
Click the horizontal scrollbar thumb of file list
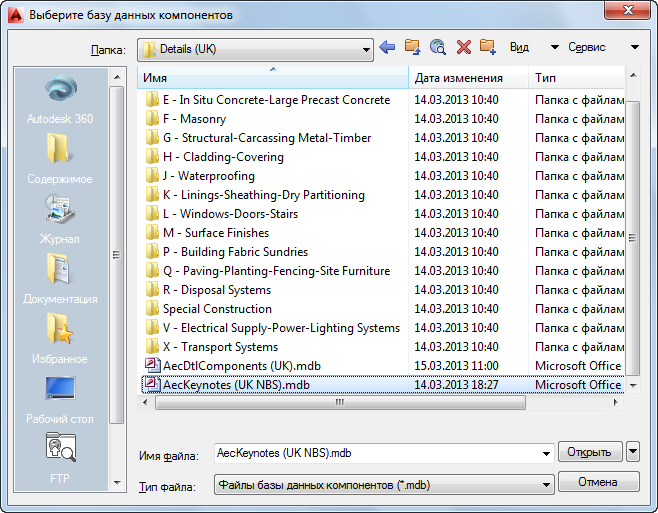(340, 403)
